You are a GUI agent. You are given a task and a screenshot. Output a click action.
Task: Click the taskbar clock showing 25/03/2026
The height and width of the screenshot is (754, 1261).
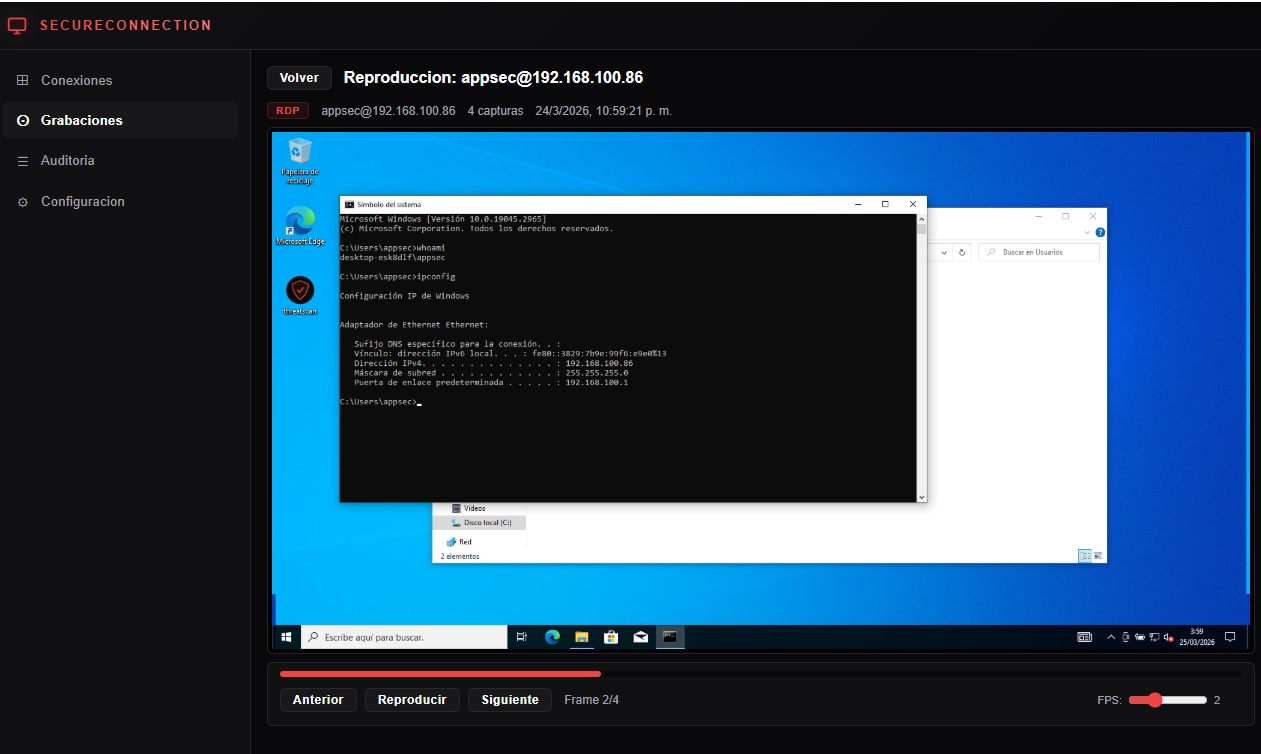click(x=1196, y=637)
